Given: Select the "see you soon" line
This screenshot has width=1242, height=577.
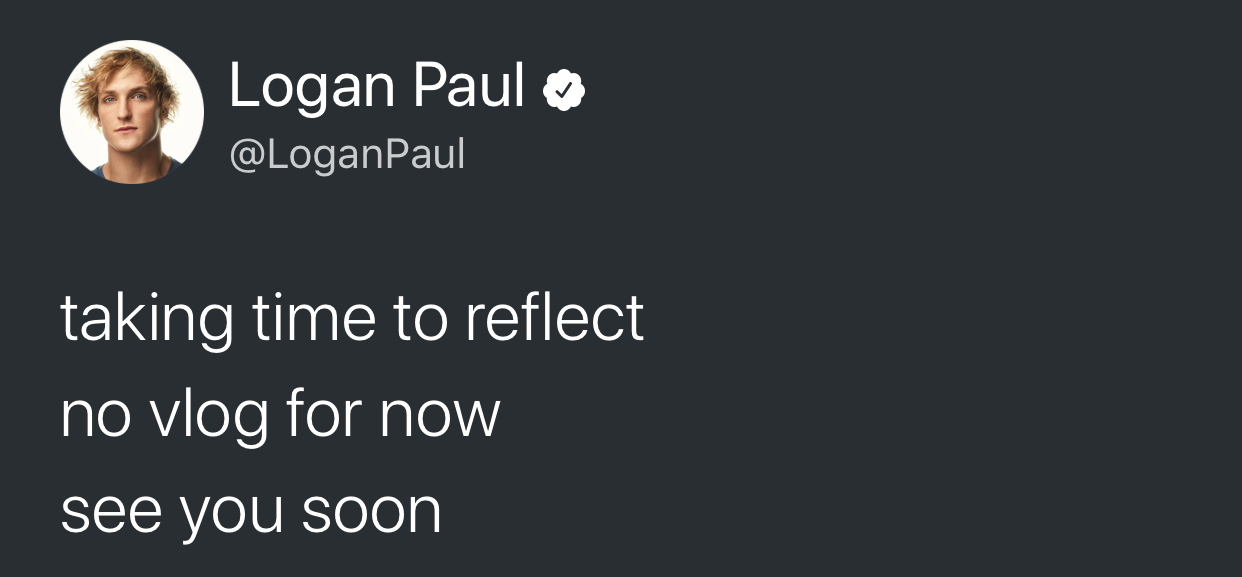Looking at the screenshot, I should [x=251, y=511].
